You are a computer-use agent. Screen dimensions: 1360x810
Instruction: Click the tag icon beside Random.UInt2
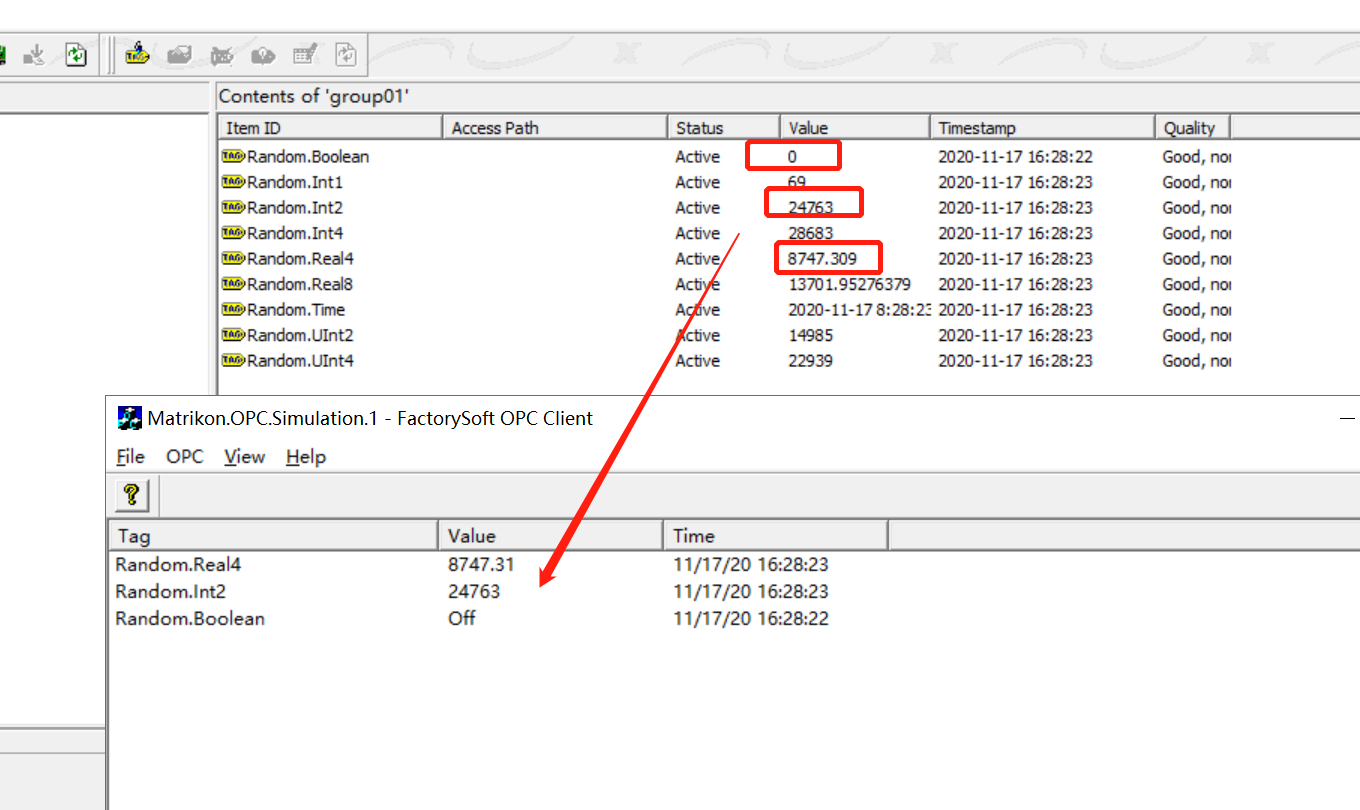tap(233, 335)
